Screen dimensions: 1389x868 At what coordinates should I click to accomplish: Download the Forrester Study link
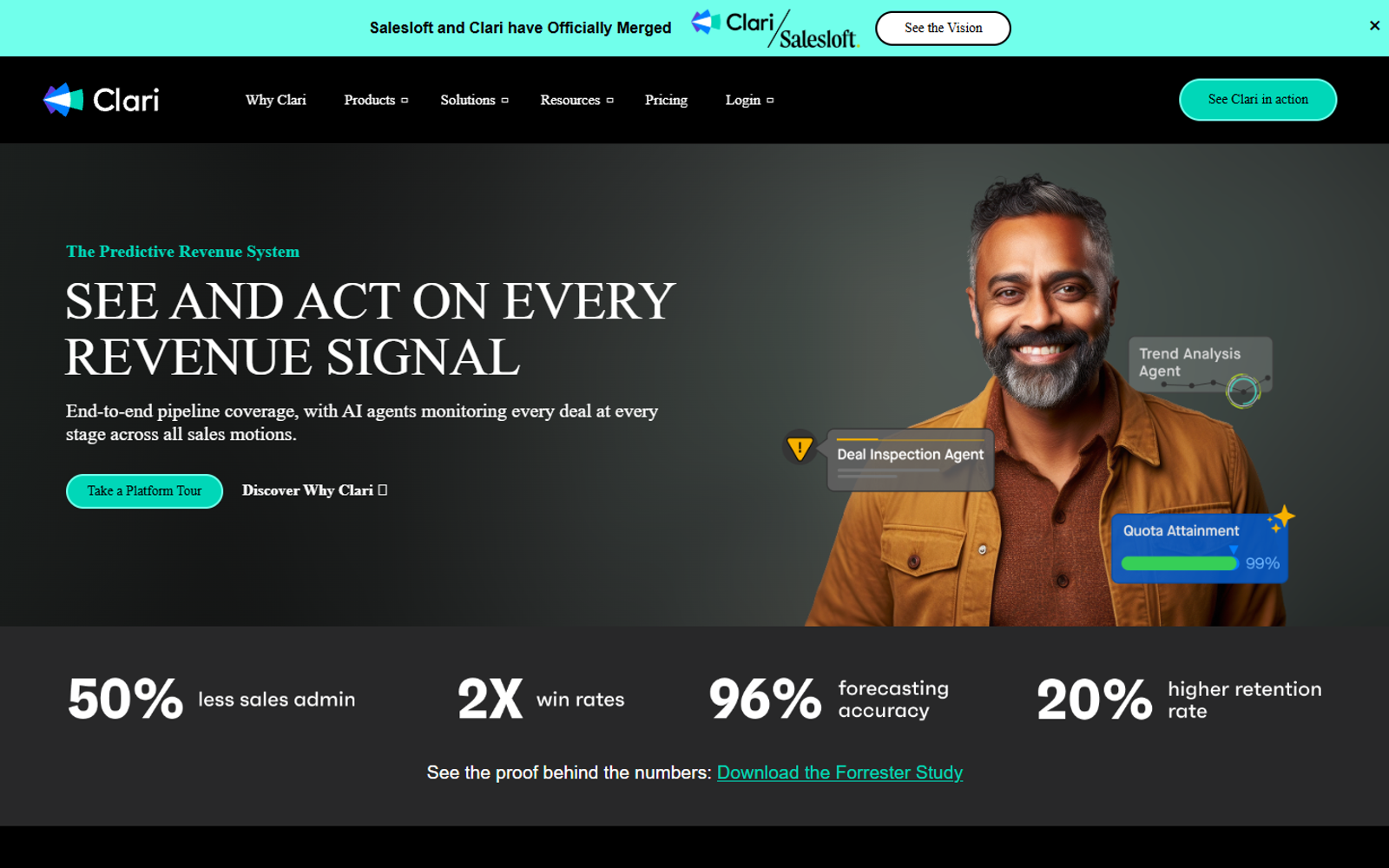pyautogui.click(x=839, y=773)
